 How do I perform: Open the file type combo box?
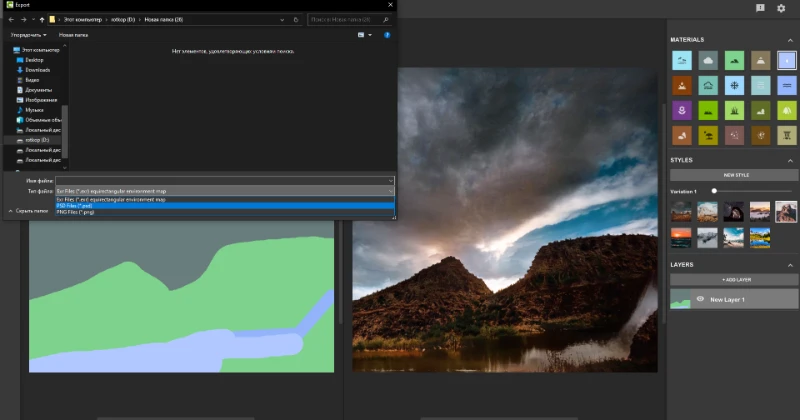225,191
